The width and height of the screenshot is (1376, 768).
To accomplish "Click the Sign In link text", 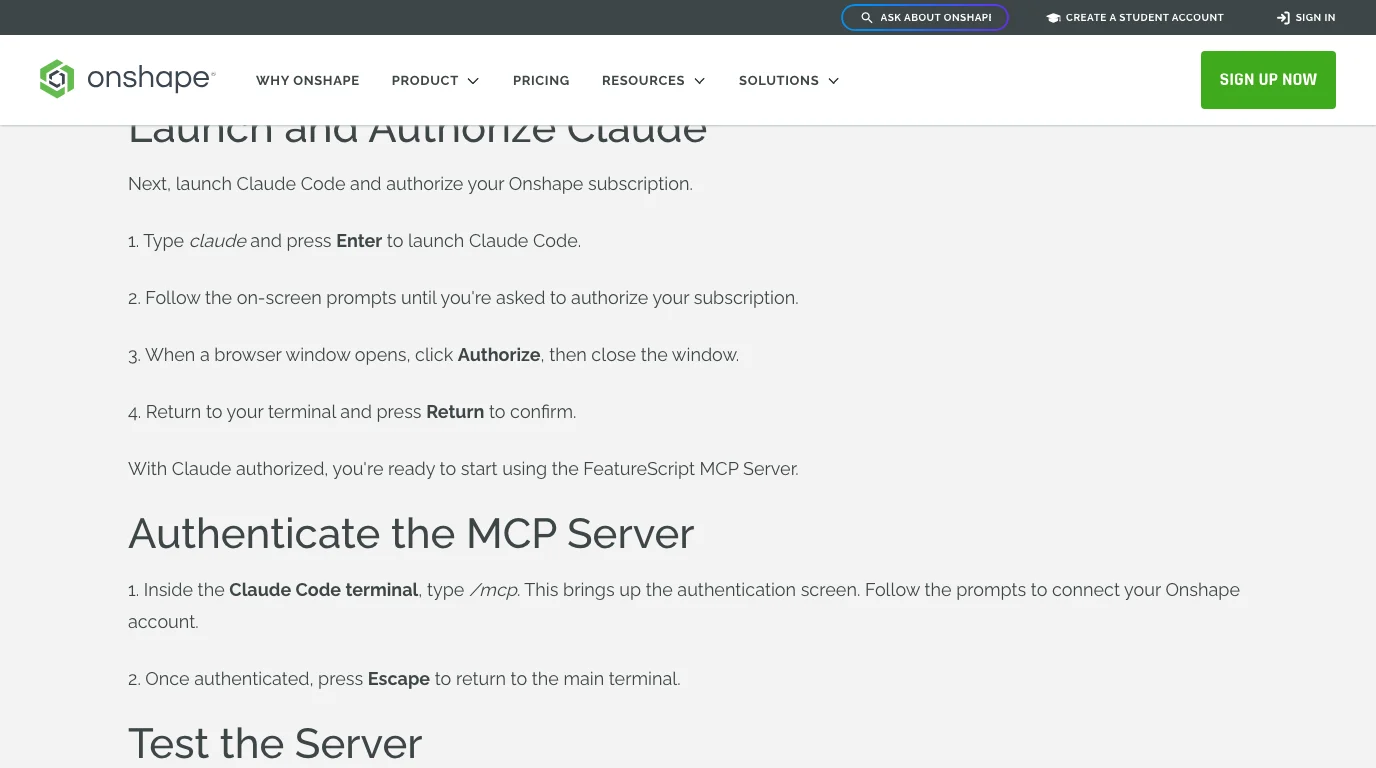I will point(1315,18).
